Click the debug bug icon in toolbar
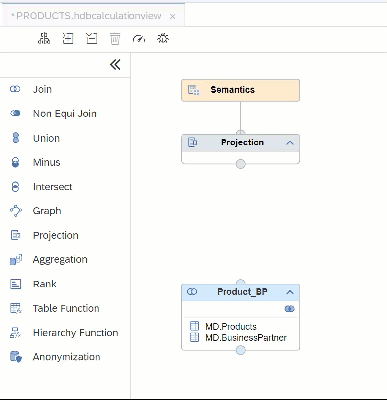 click(x=163, y=38)
